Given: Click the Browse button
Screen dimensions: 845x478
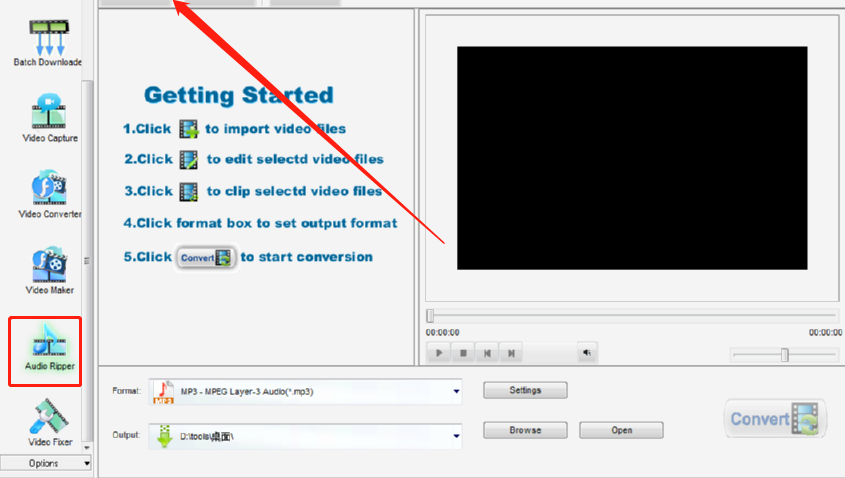Looking at the screenshot, I should 525,430.
